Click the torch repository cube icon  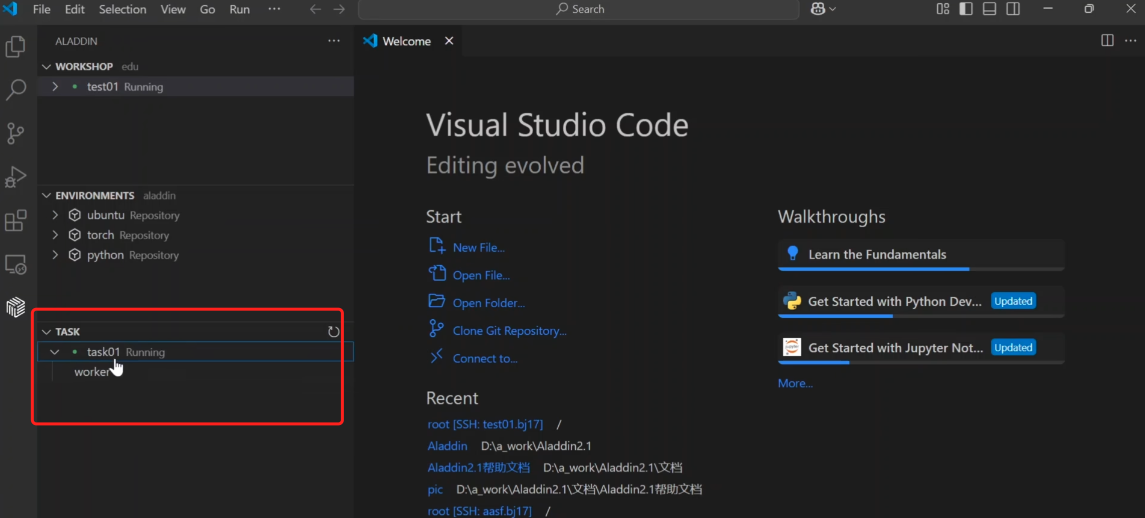pos(74,235)
